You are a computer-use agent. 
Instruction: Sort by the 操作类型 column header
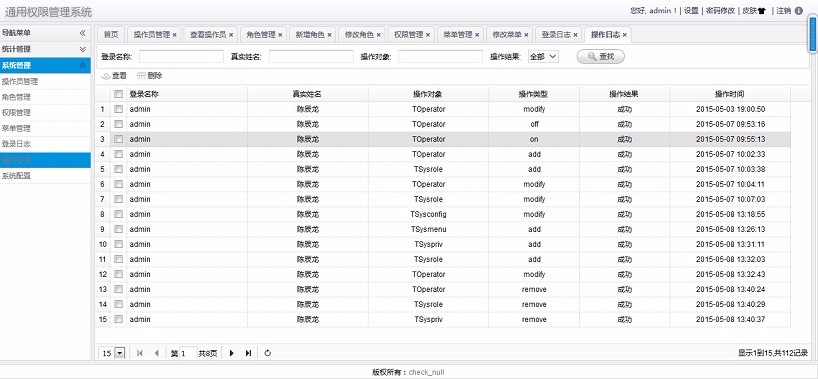pos(534,94)
